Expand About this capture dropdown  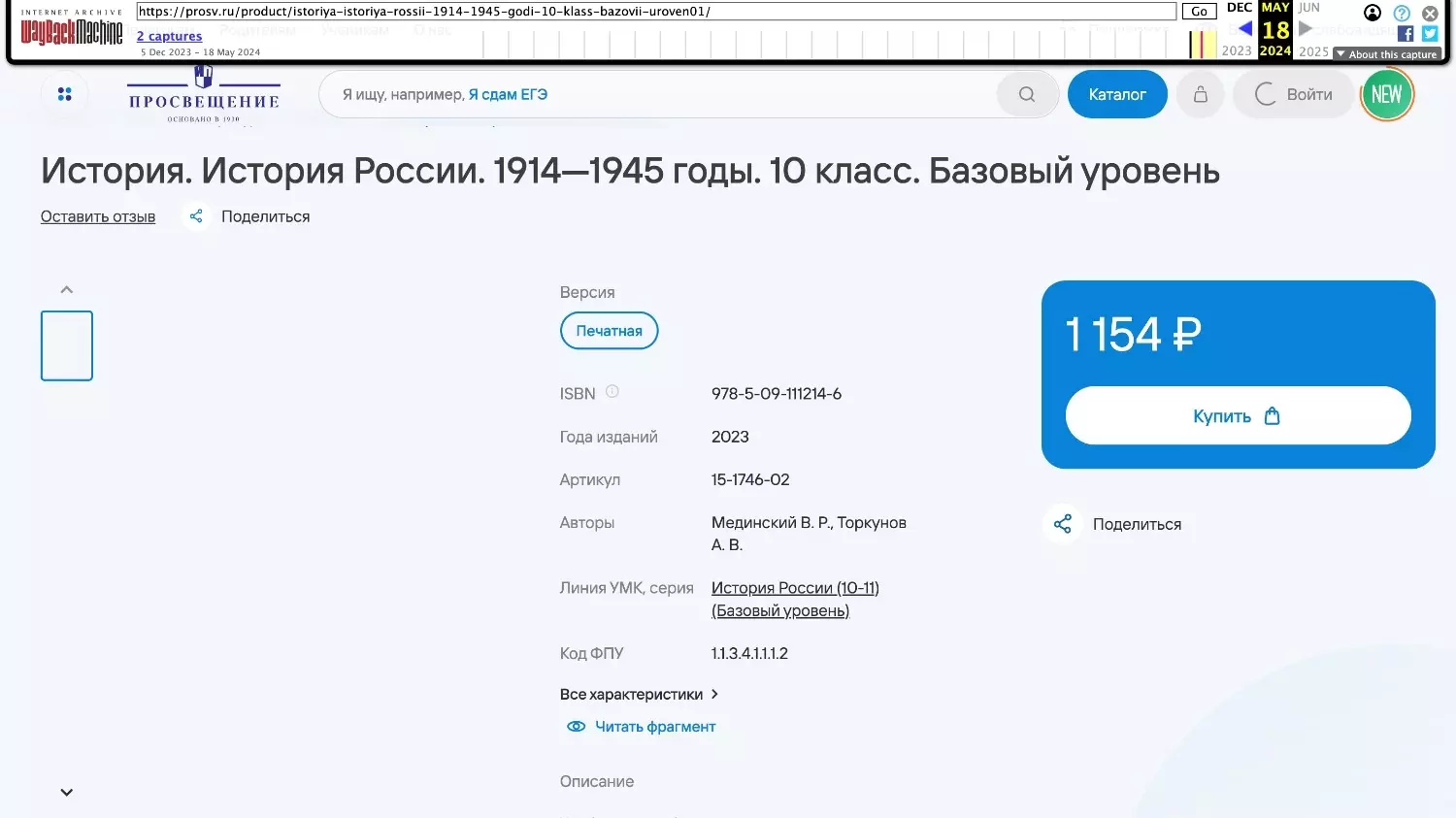tap(1386, 54)
